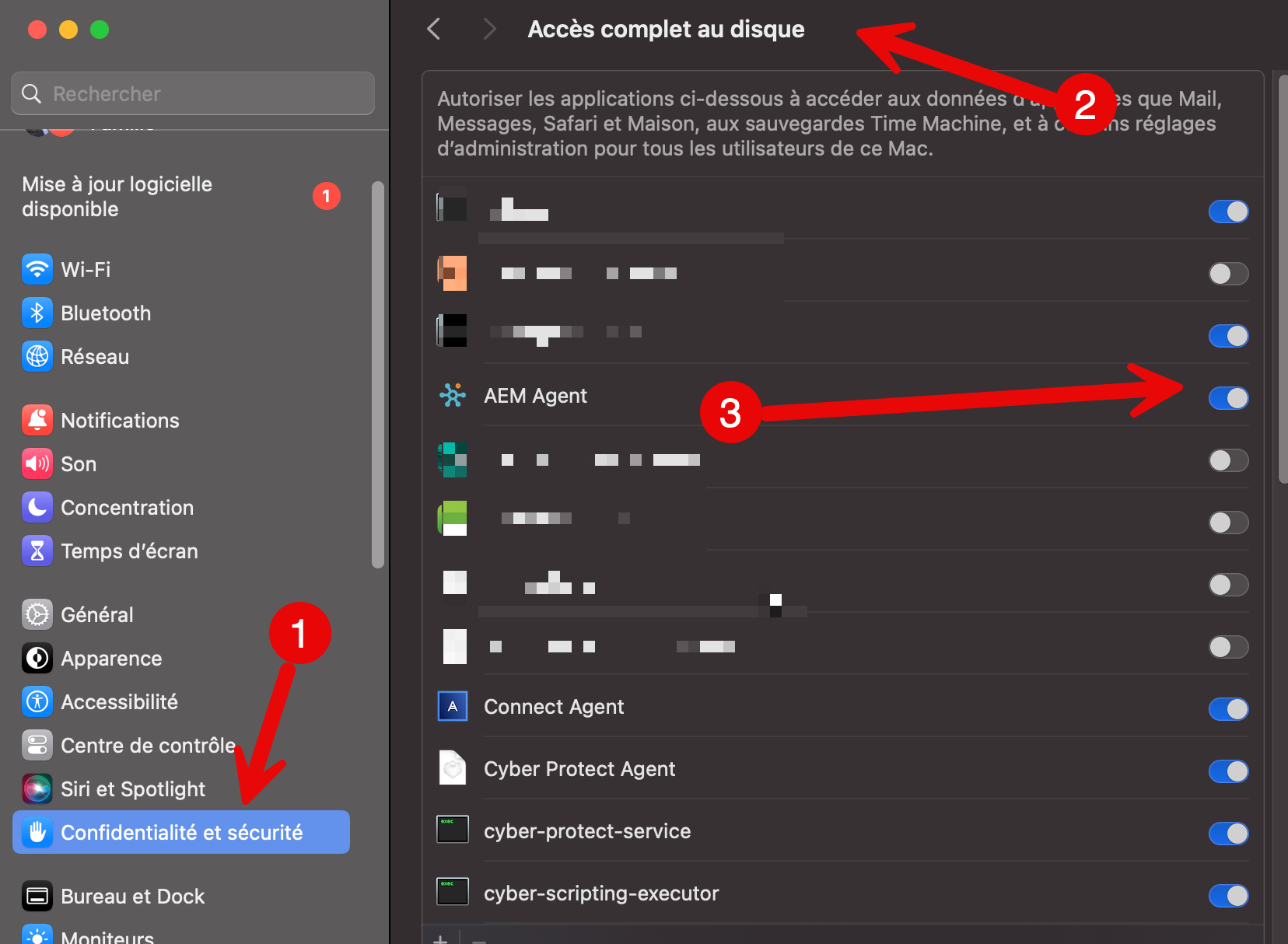Screen dimensions: 1288x944
Task: Go back with the left chevron
Action: click(x=434, y=30)
